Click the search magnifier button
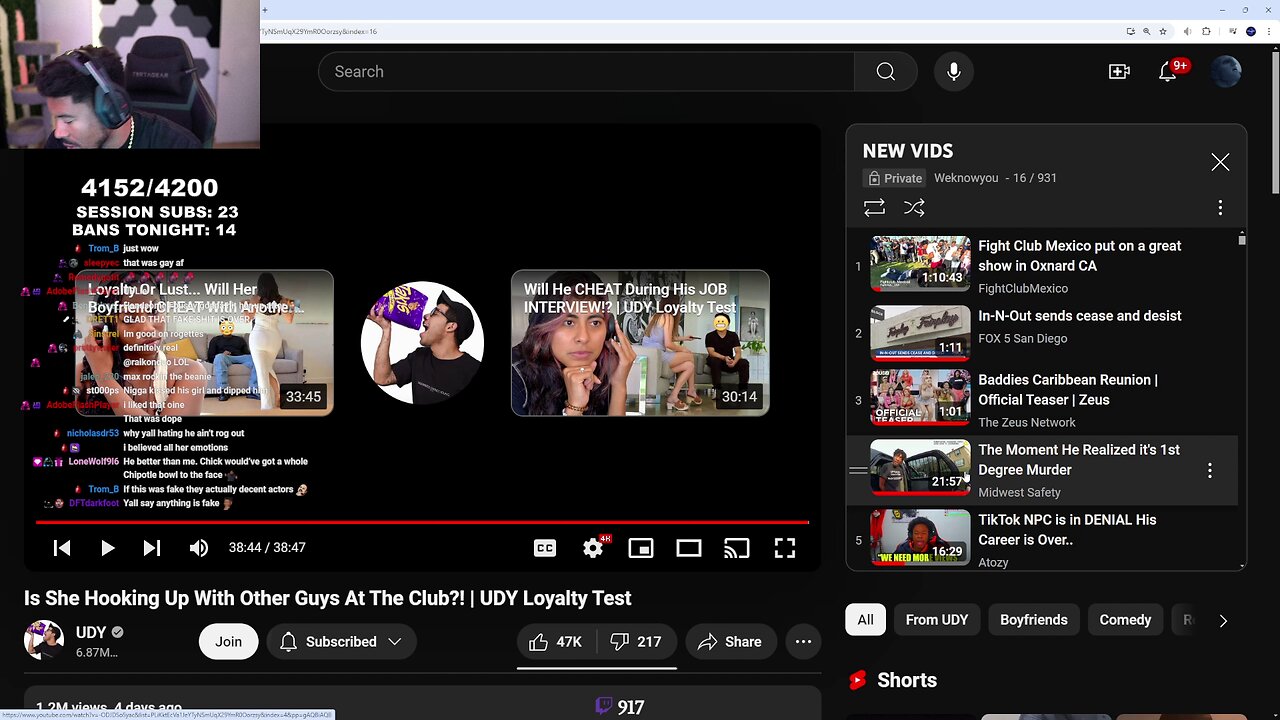Viewport: 1280px width, 720px height. 886,72
